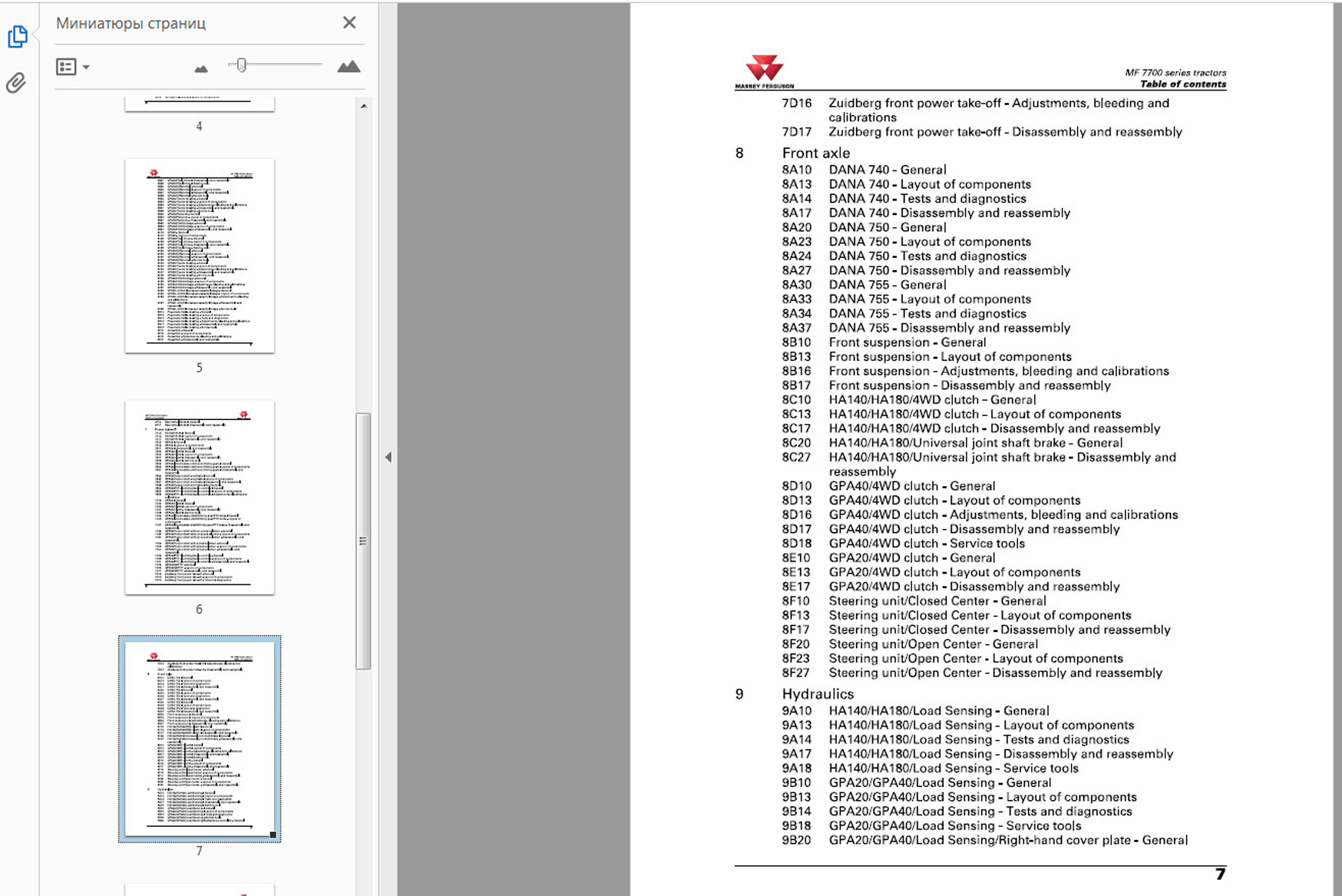Click the 8B10 Front suspension - General entry
The width and height of the screenshot is (1342, 896).
(907, 342)
